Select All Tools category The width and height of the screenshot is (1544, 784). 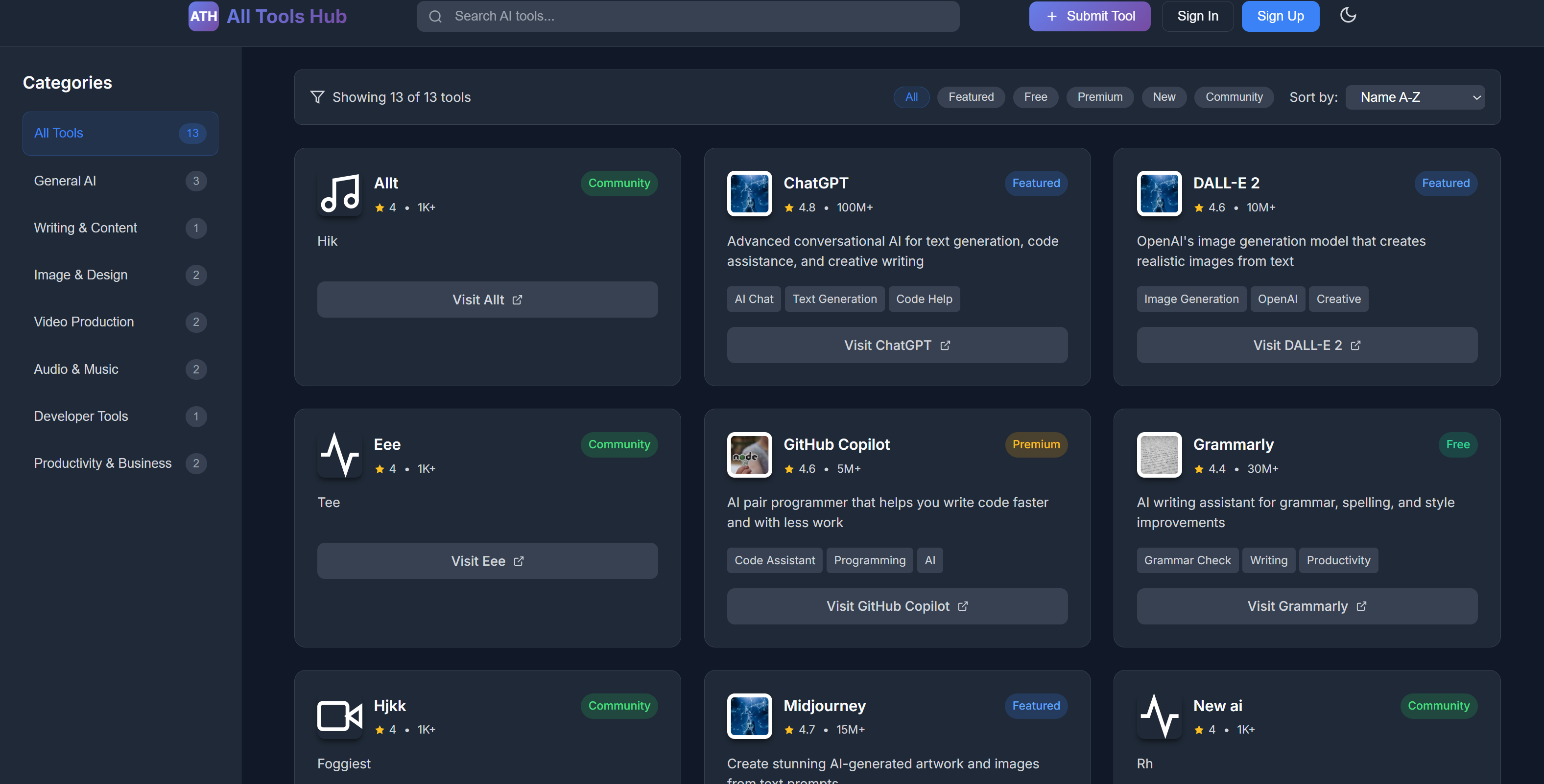coord(120,133)
